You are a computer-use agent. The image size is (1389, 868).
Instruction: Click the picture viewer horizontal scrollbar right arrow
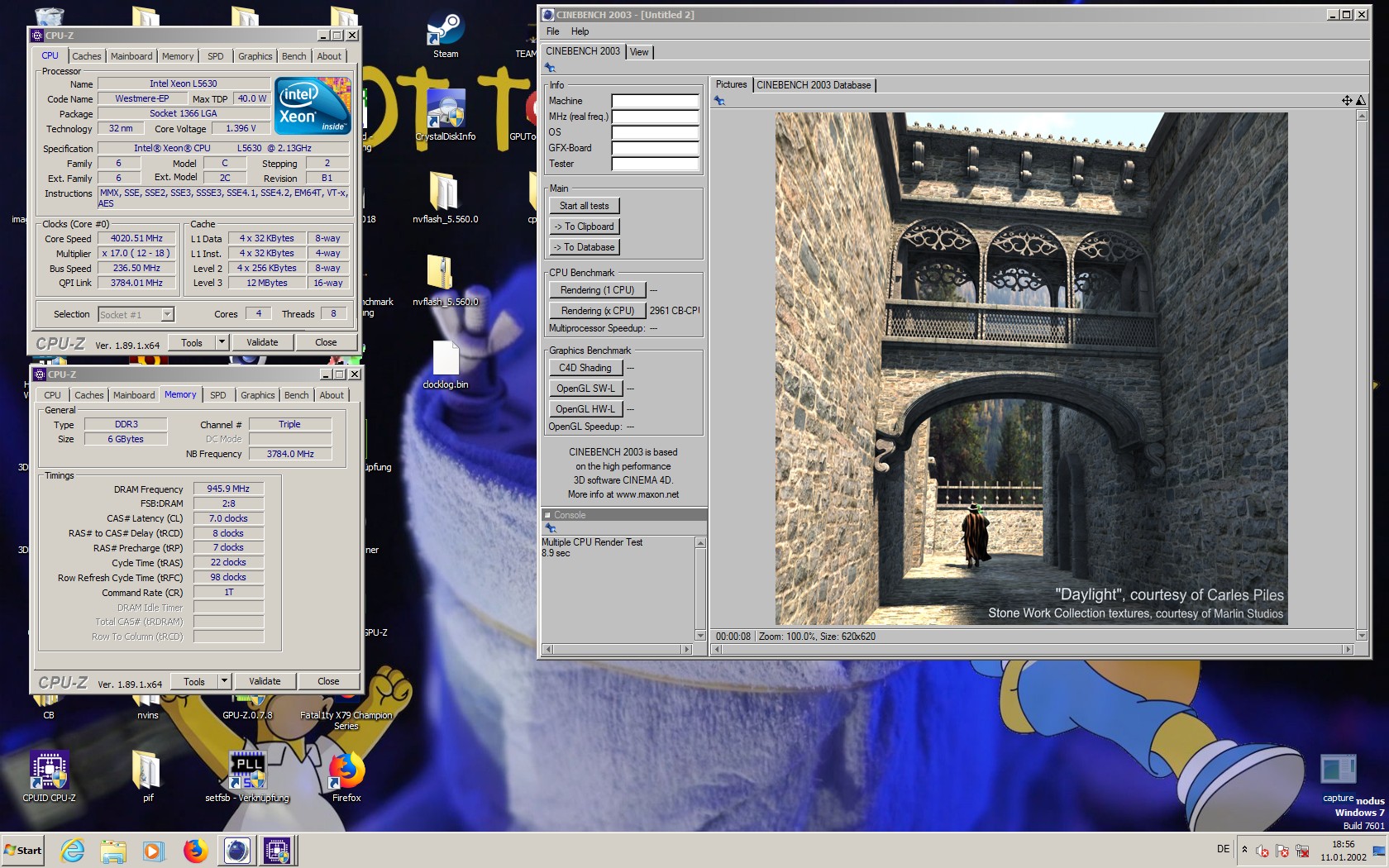1348,650
